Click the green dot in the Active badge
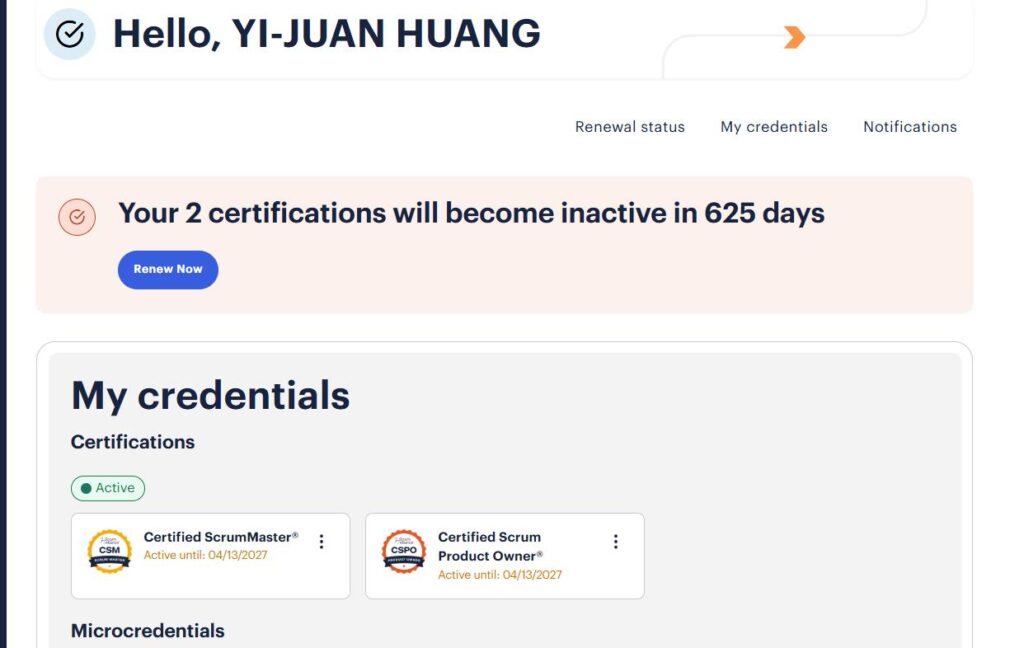 pos(86,488)
